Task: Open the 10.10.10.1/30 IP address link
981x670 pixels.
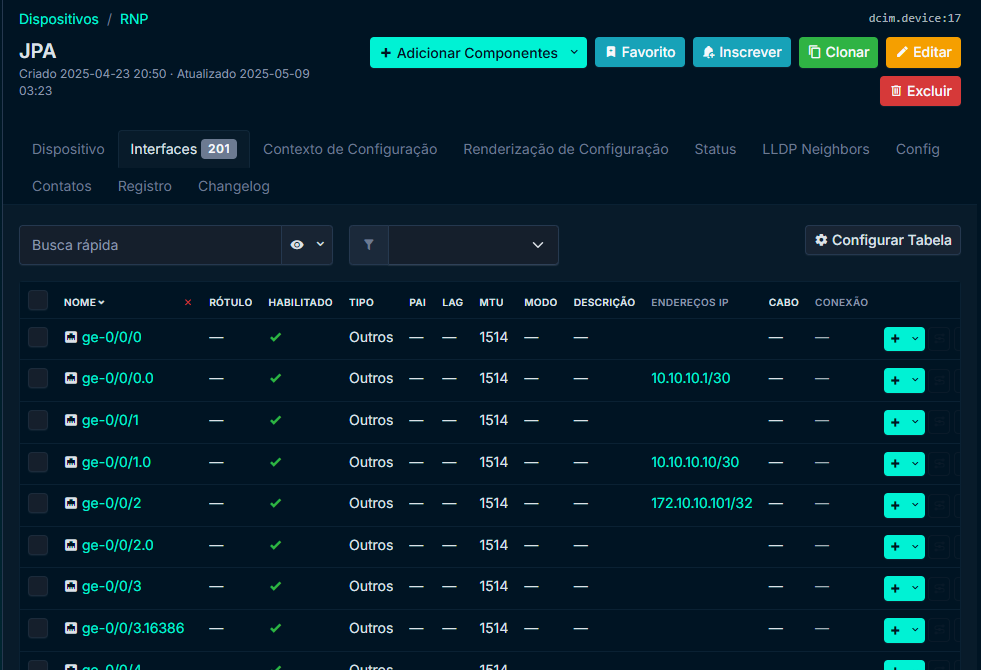Action: click(690, 379)
